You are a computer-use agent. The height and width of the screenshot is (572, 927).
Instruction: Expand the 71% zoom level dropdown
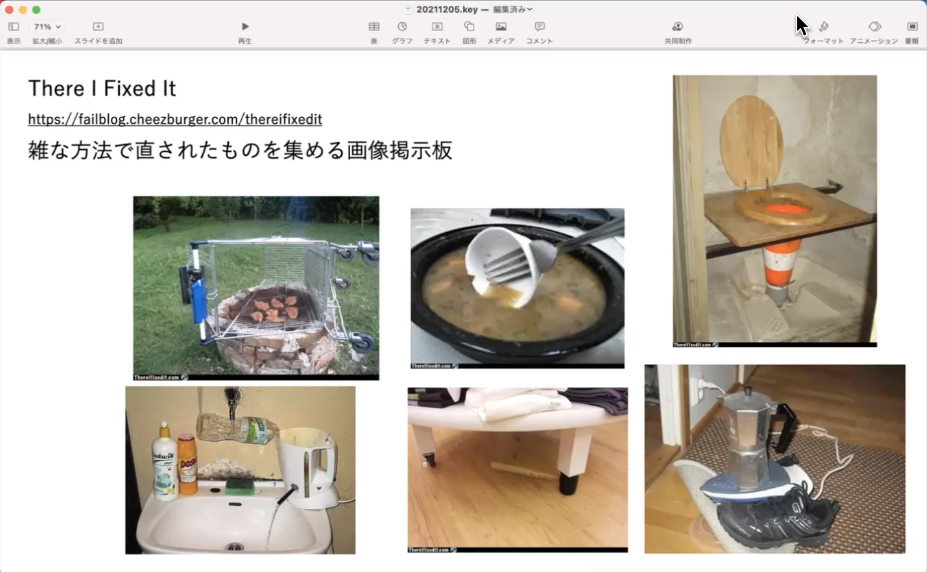coord(47,27)
